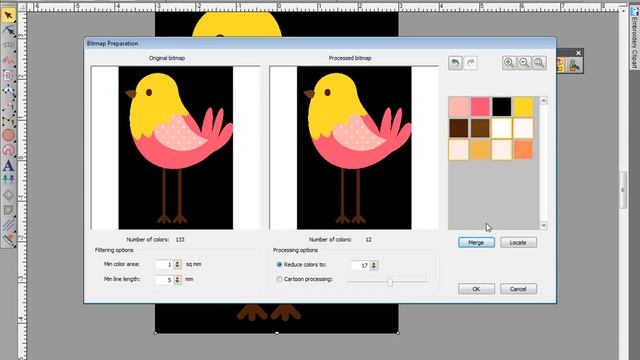
Task: Select the bright orange color swatch
Action: point(523,150)
